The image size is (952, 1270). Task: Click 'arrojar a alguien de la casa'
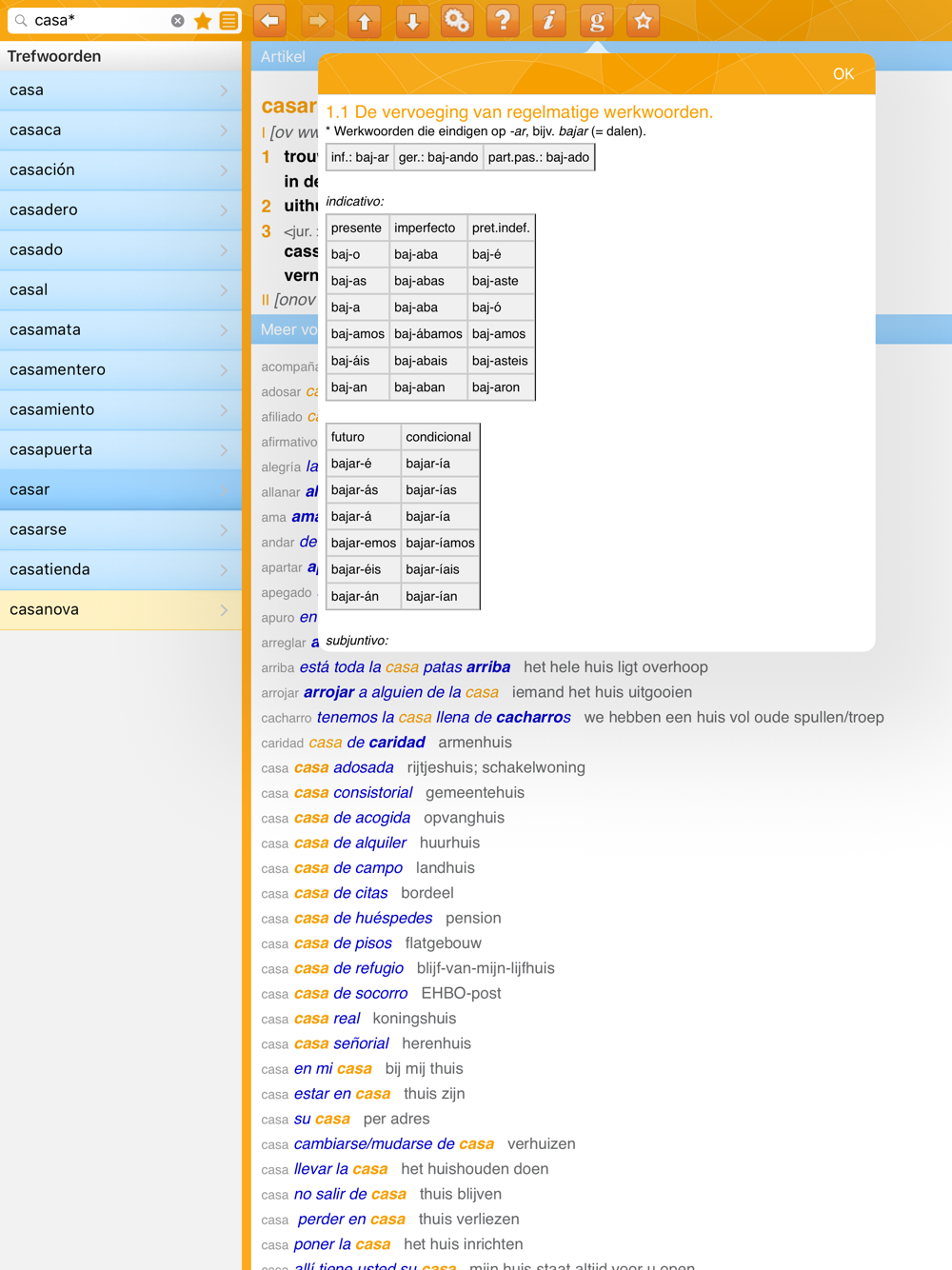401,692
